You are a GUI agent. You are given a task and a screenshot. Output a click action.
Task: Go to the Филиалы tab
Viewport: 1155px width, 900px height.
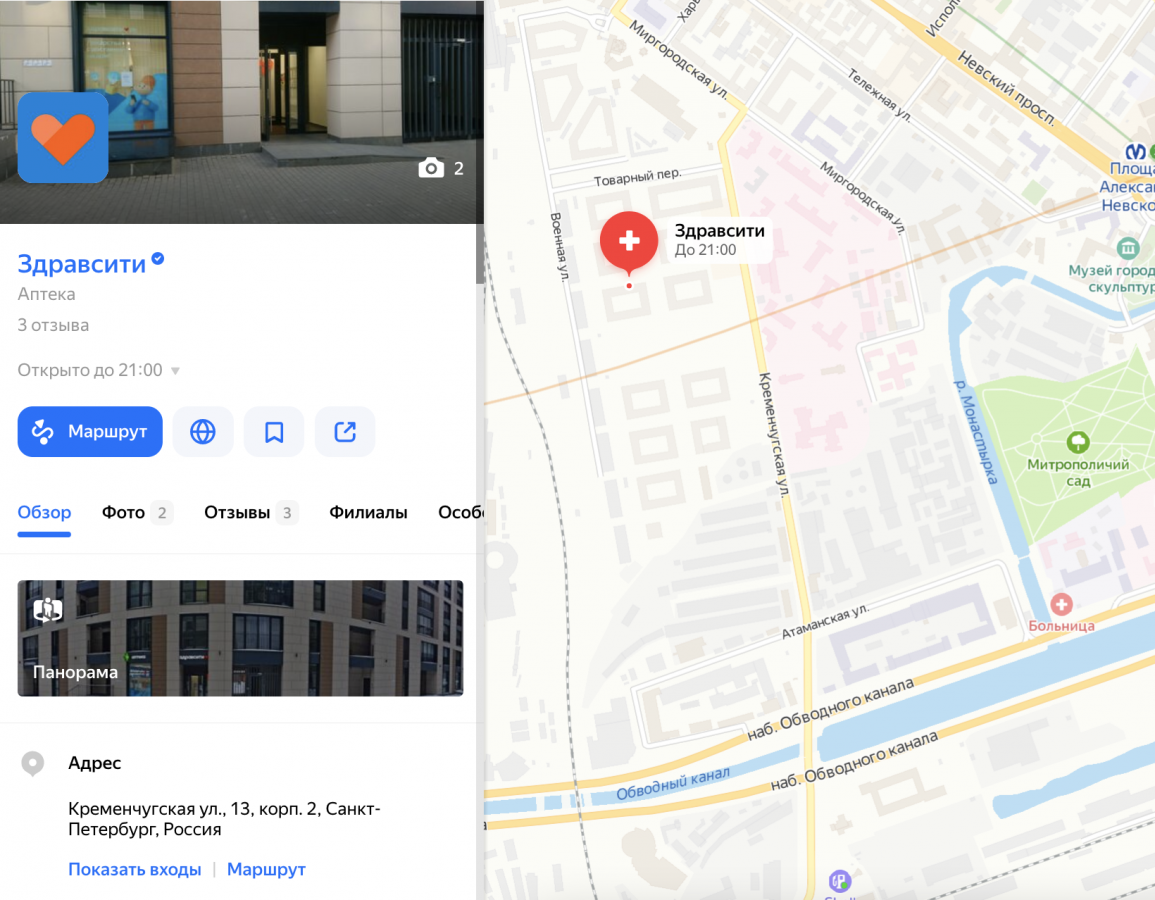(368, 513)
